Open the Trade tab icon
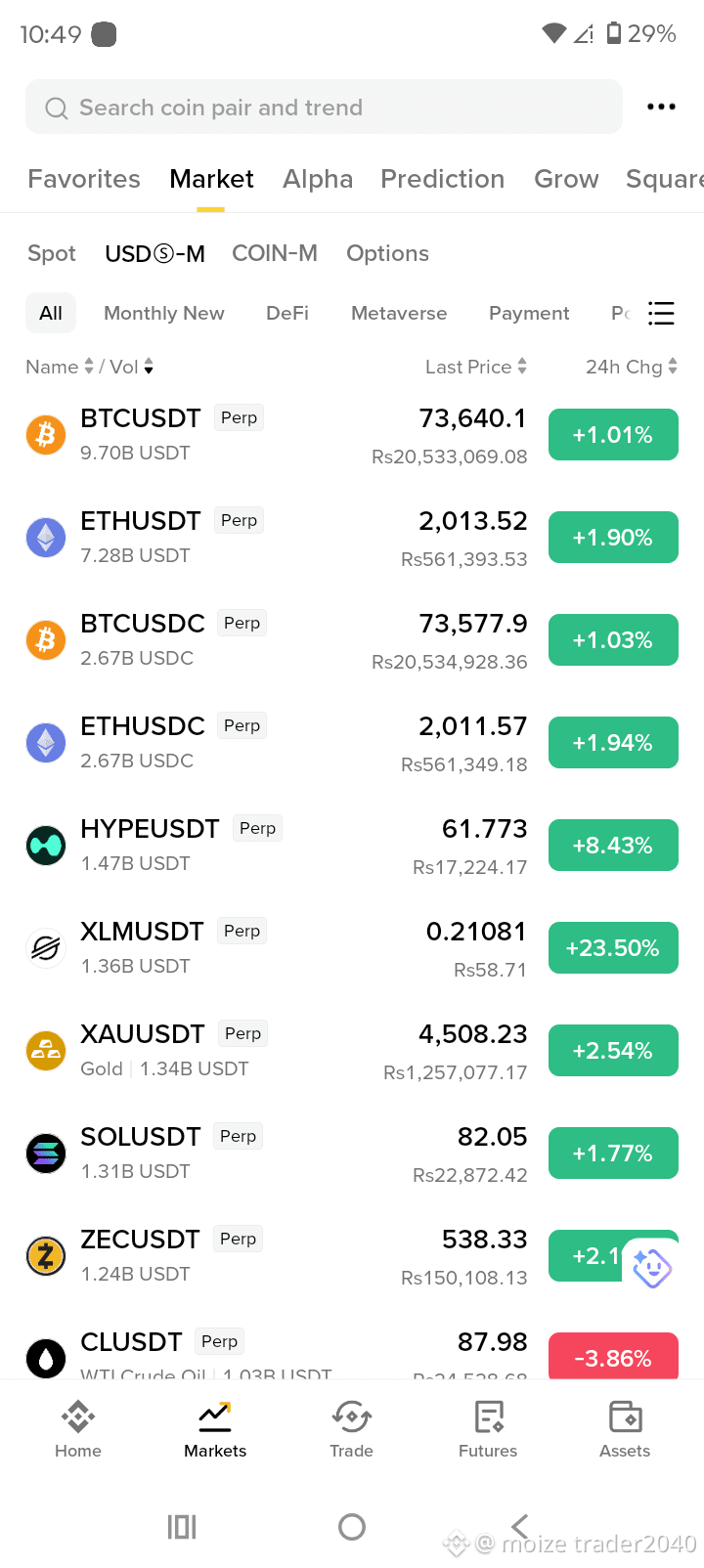 click(x=352, y=1416)
